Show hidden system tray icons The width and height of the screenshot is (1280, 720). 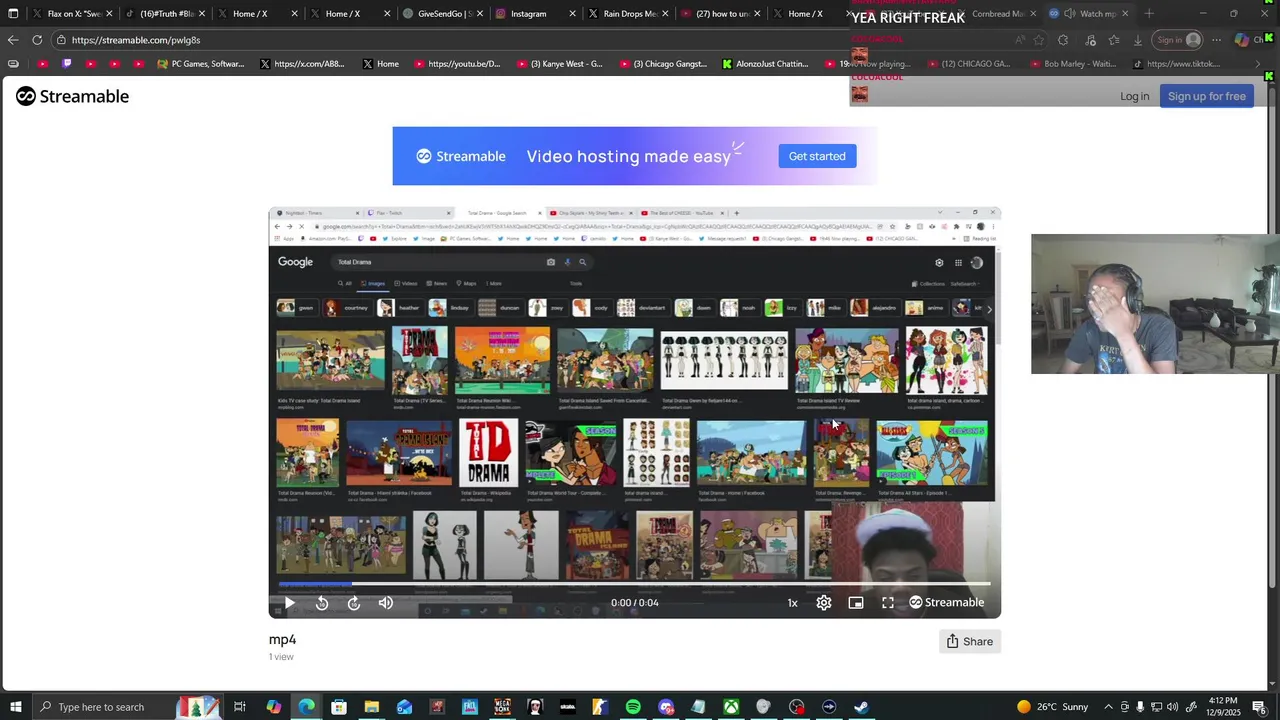point(1108,707)
